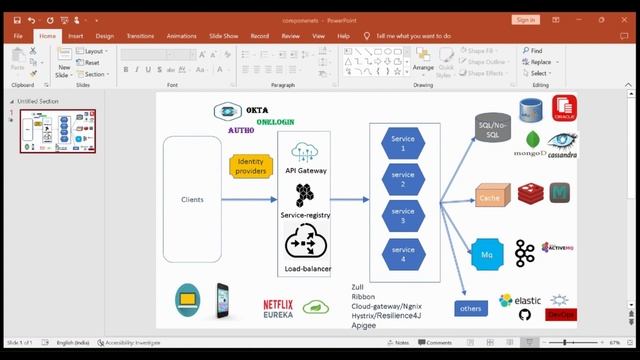Click the Accessibility: Investigate status
Image resolution: width=640 pixels, height=360 pixels.
coord(129,342)
